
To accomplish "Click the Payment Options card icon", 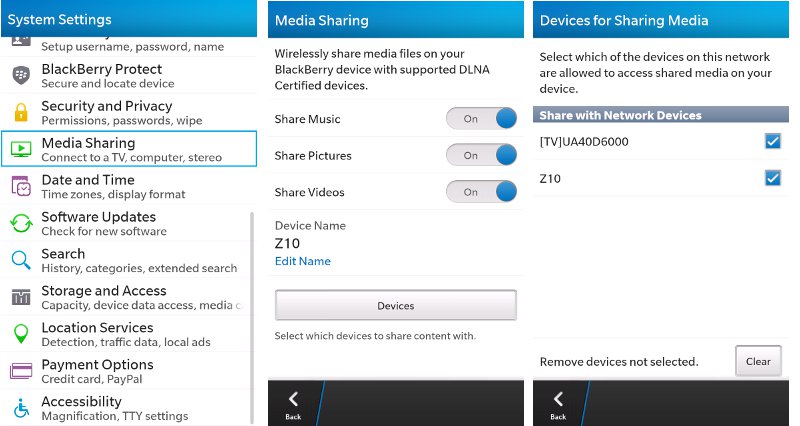I will tap(21, 371).
